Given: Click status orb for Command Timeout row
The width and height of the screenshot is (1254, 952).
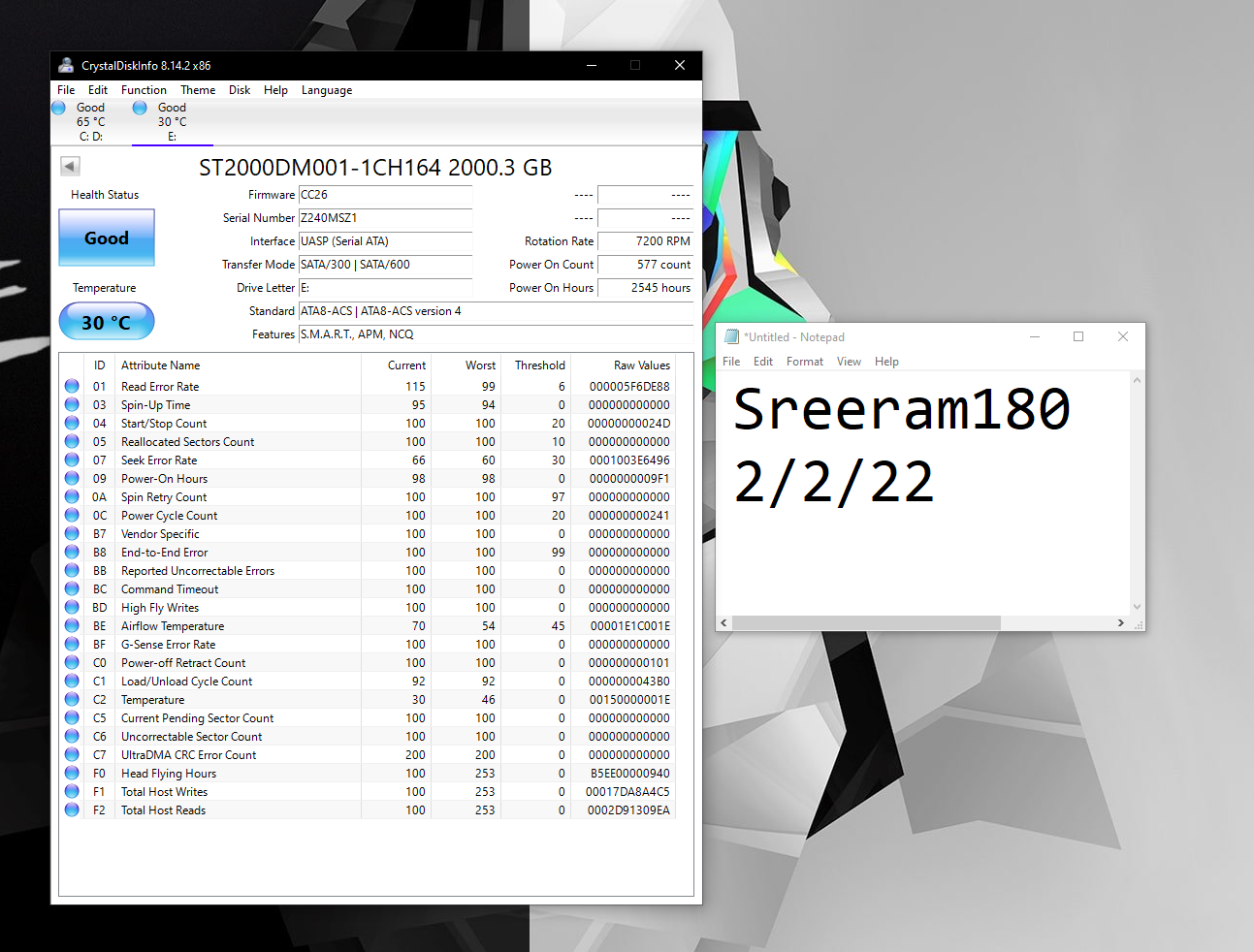Looking at the screenshot, I should coord(72,588).
